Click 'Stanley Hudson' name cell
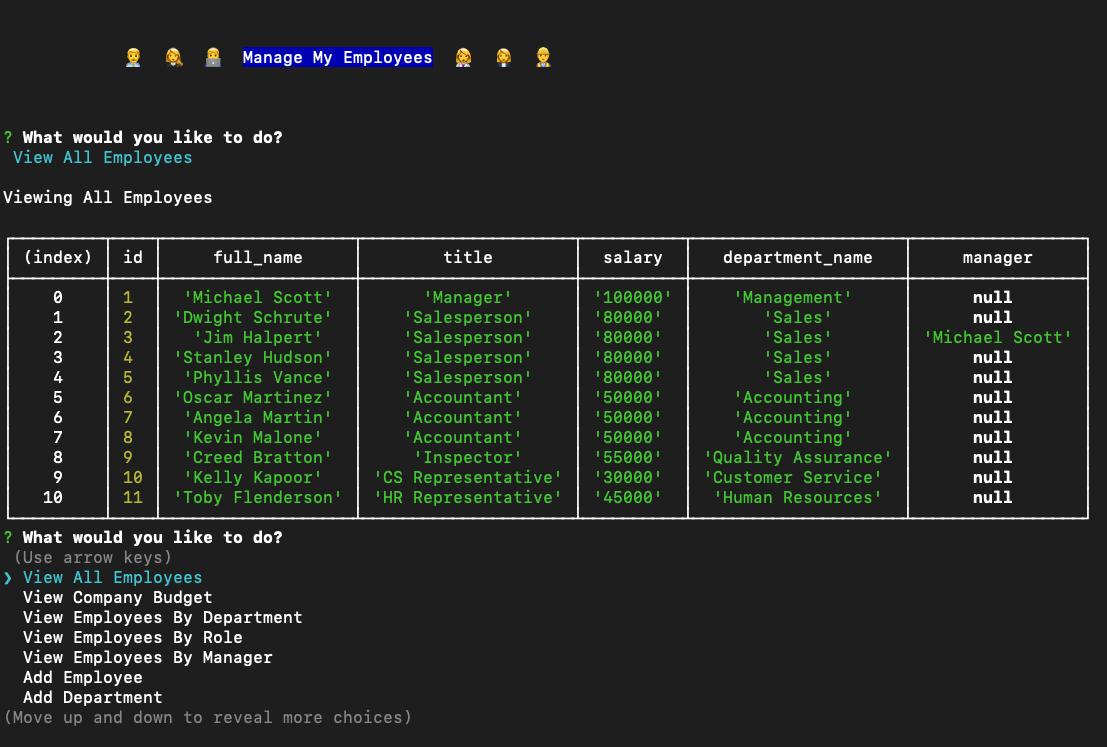Viewport: 1107px width, 747px height. (x=253, y=358)
